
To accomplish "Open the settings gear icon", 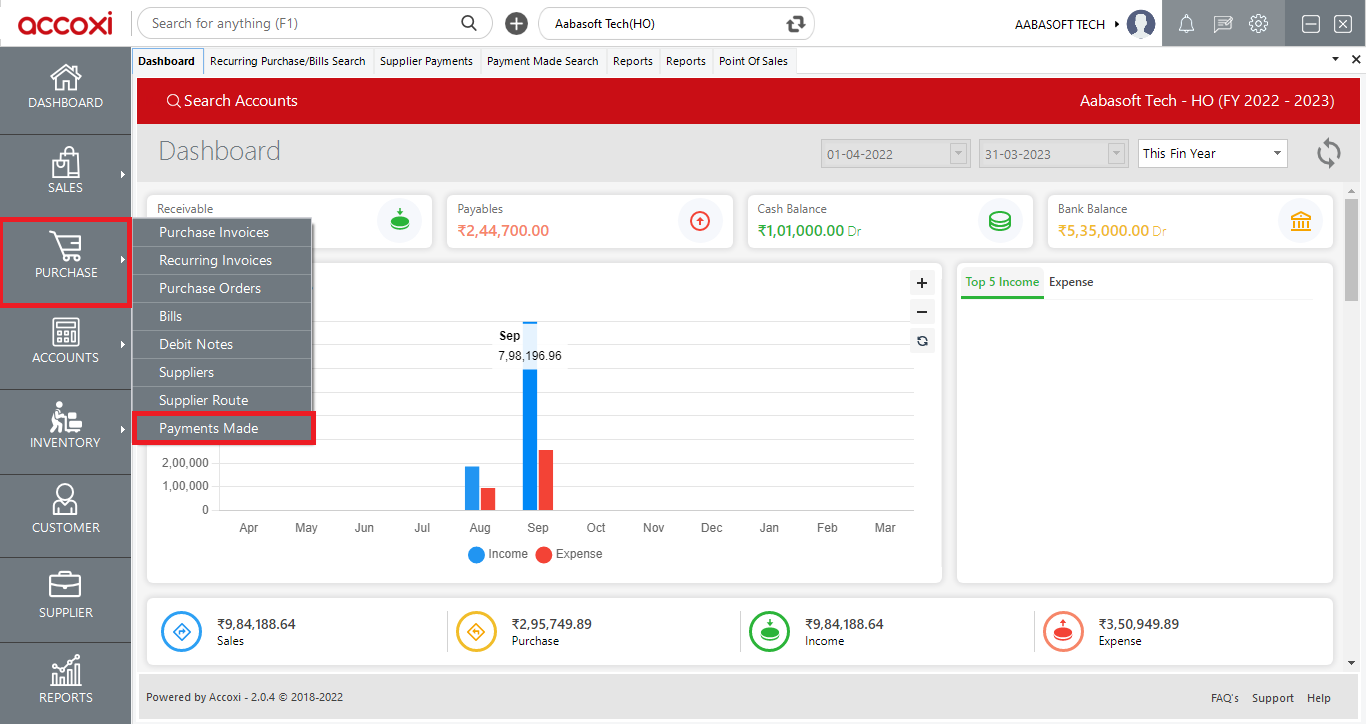I will click(1259, 24).
